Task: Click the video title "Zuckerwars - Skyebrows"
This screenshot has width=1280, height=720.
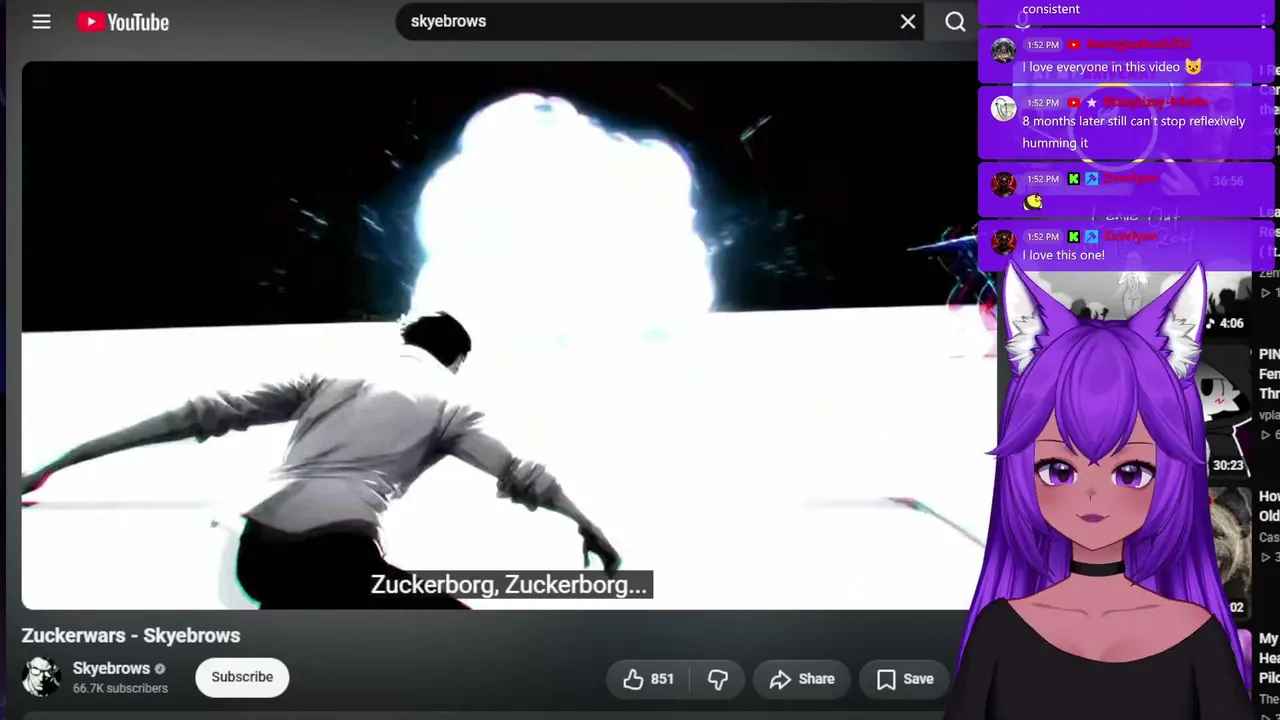Action: 131,636
